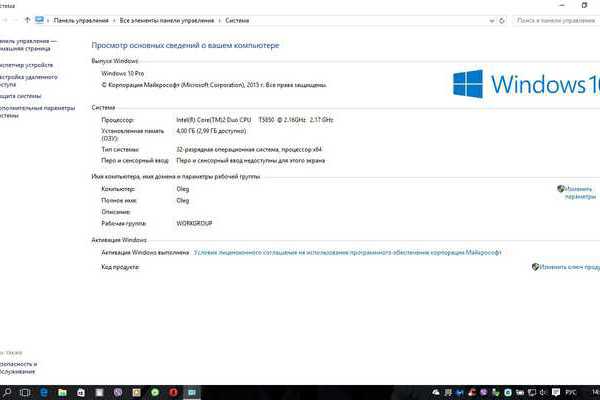Screen dimensions: 600x400
Task: Click the shield icon beside Изменить параметры
Action: coord(561,189)
